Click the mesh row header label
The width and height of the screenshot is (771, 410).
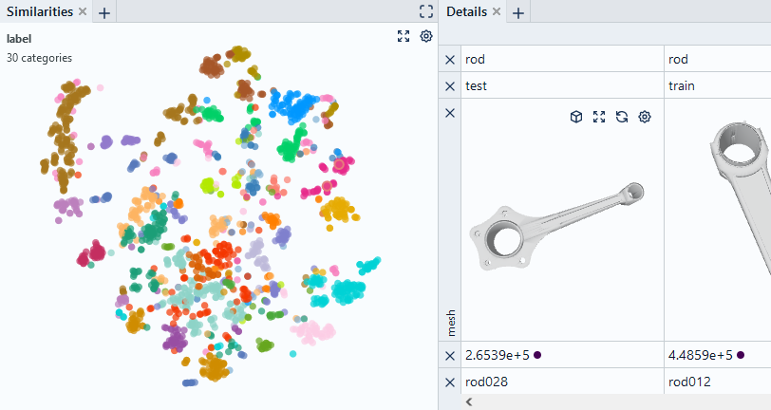coord(451,323)
